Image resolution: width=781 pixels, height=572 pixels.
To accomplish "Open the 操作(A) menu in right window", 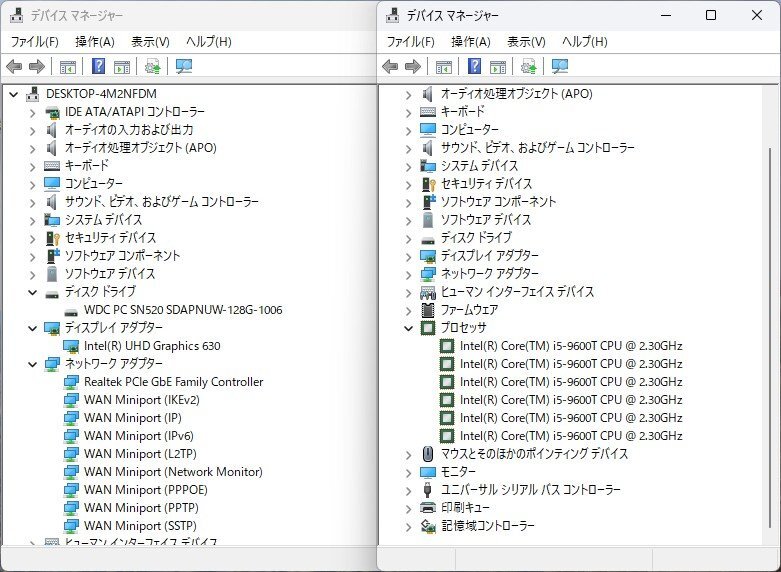I will click(x=470, y=42).
